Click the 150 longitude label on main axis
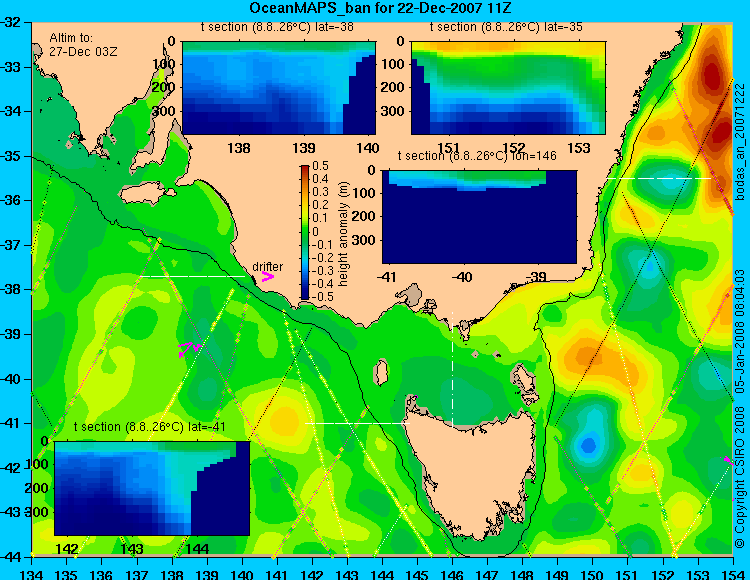The image size is (750, 580). coord(592,574)
